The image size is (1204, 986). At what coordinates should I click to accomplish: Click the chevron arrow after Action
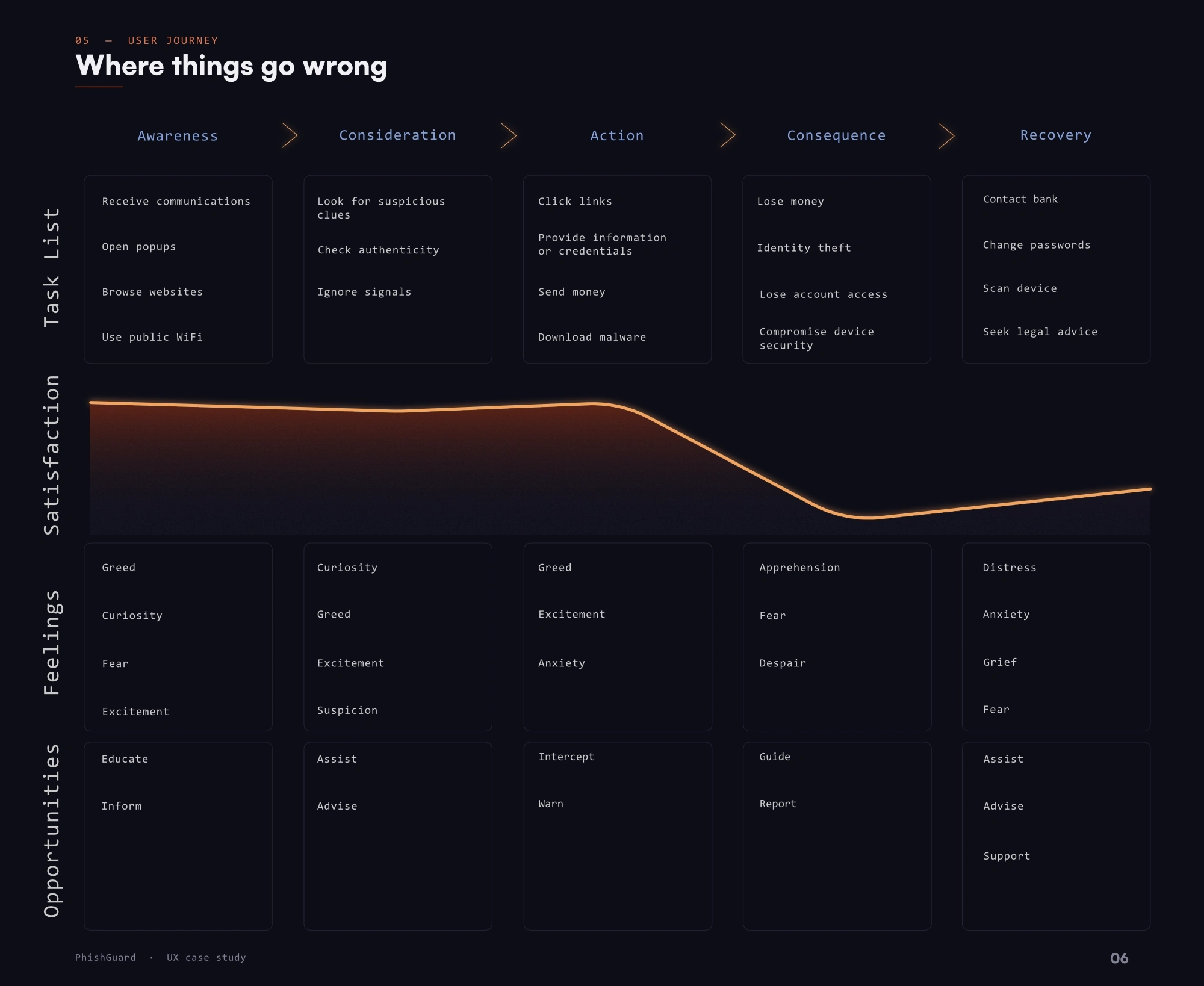coord(728,135)
